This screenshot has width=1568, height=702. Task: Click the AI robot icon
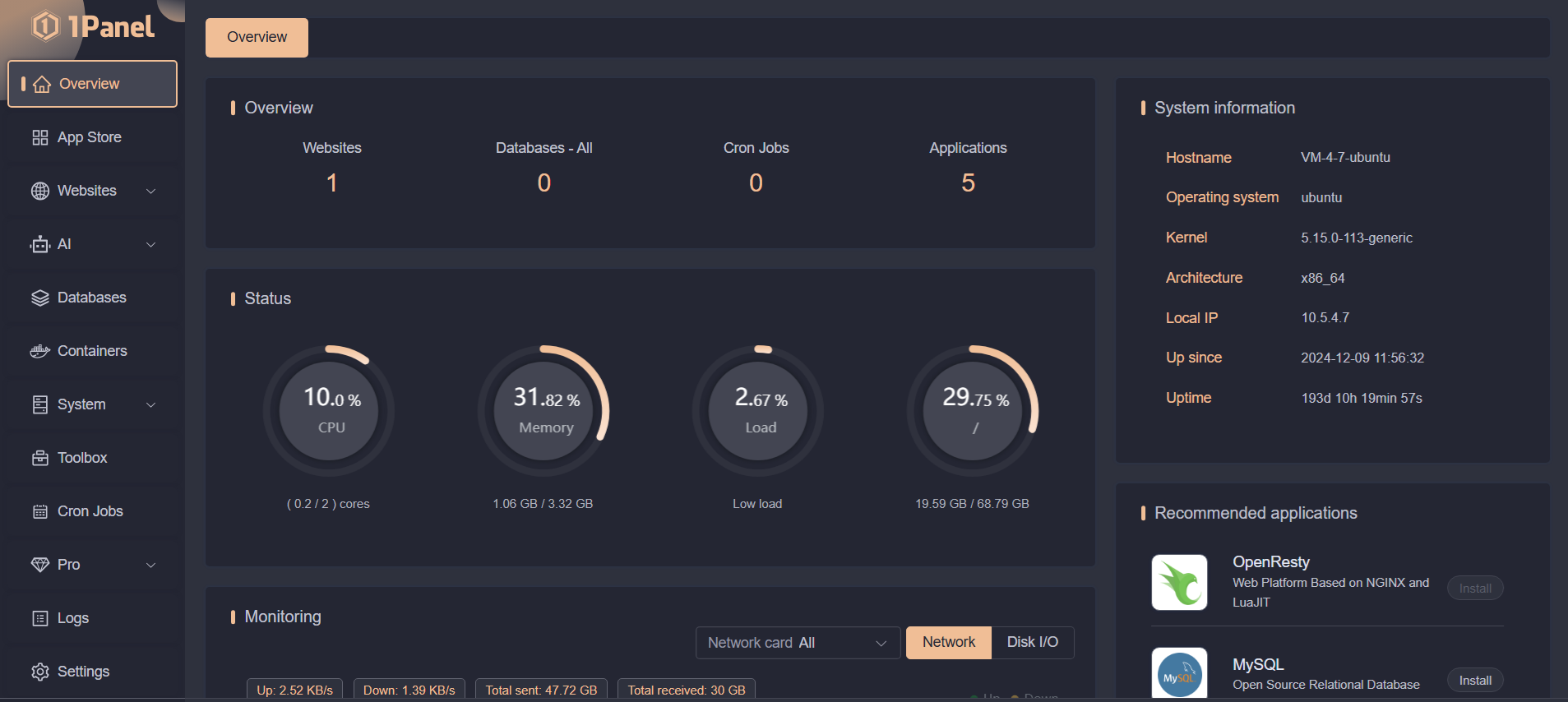(40, 244)
